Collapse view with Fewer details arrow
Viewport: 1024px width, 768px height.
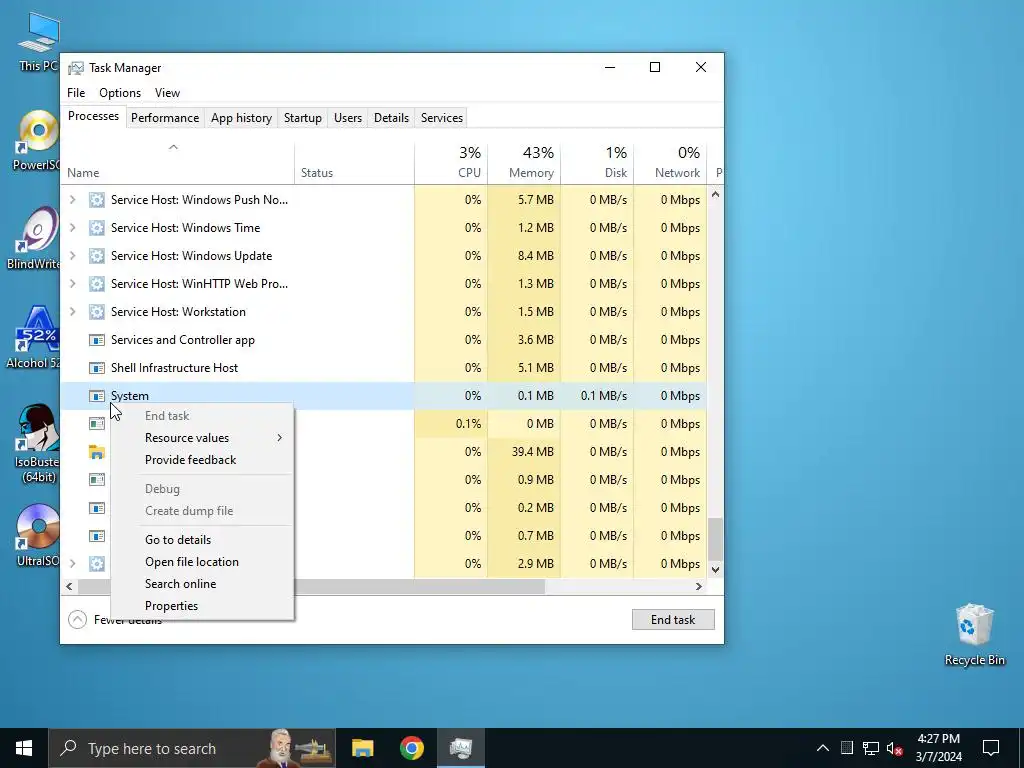(x=77, y=619)
